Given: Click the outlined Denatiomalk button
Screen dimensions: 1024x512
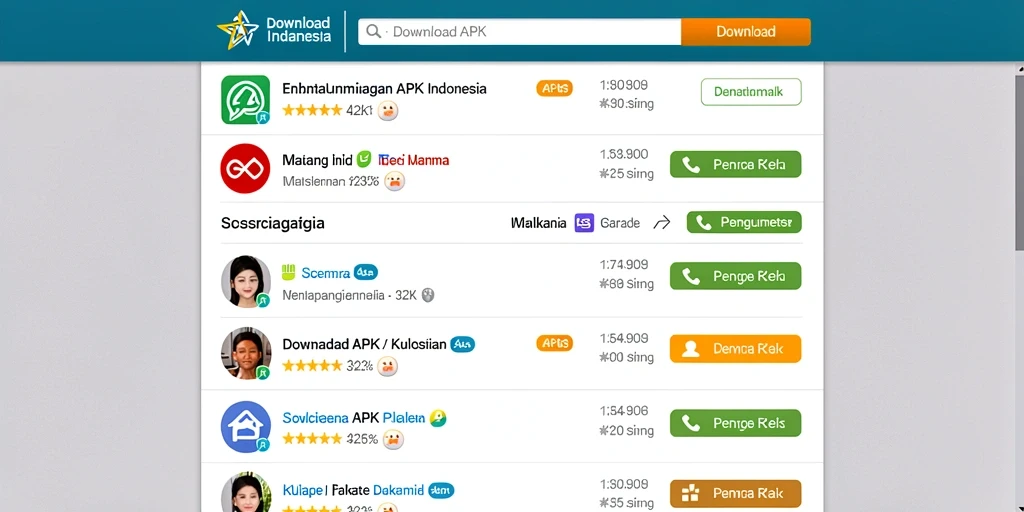Looking at the screenshot, I should coord(751,92).
